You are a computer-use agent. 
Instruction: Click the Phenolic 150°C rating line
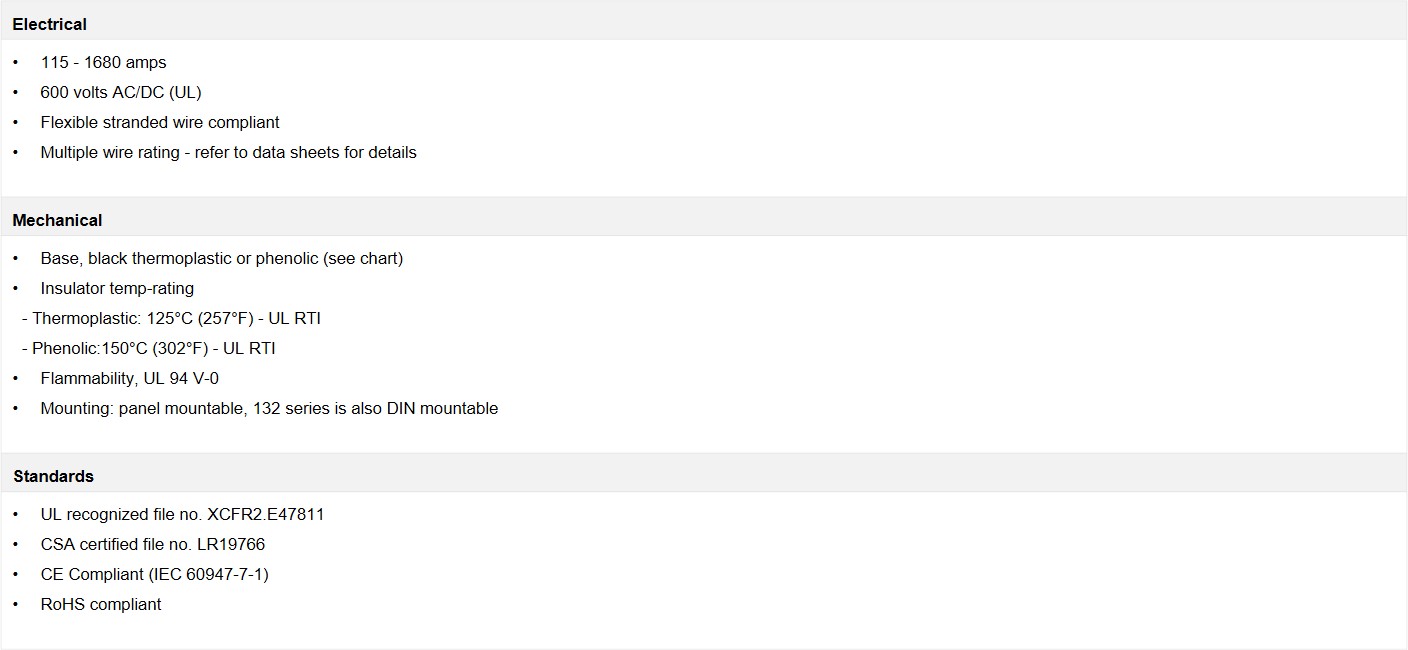(148, 348)
